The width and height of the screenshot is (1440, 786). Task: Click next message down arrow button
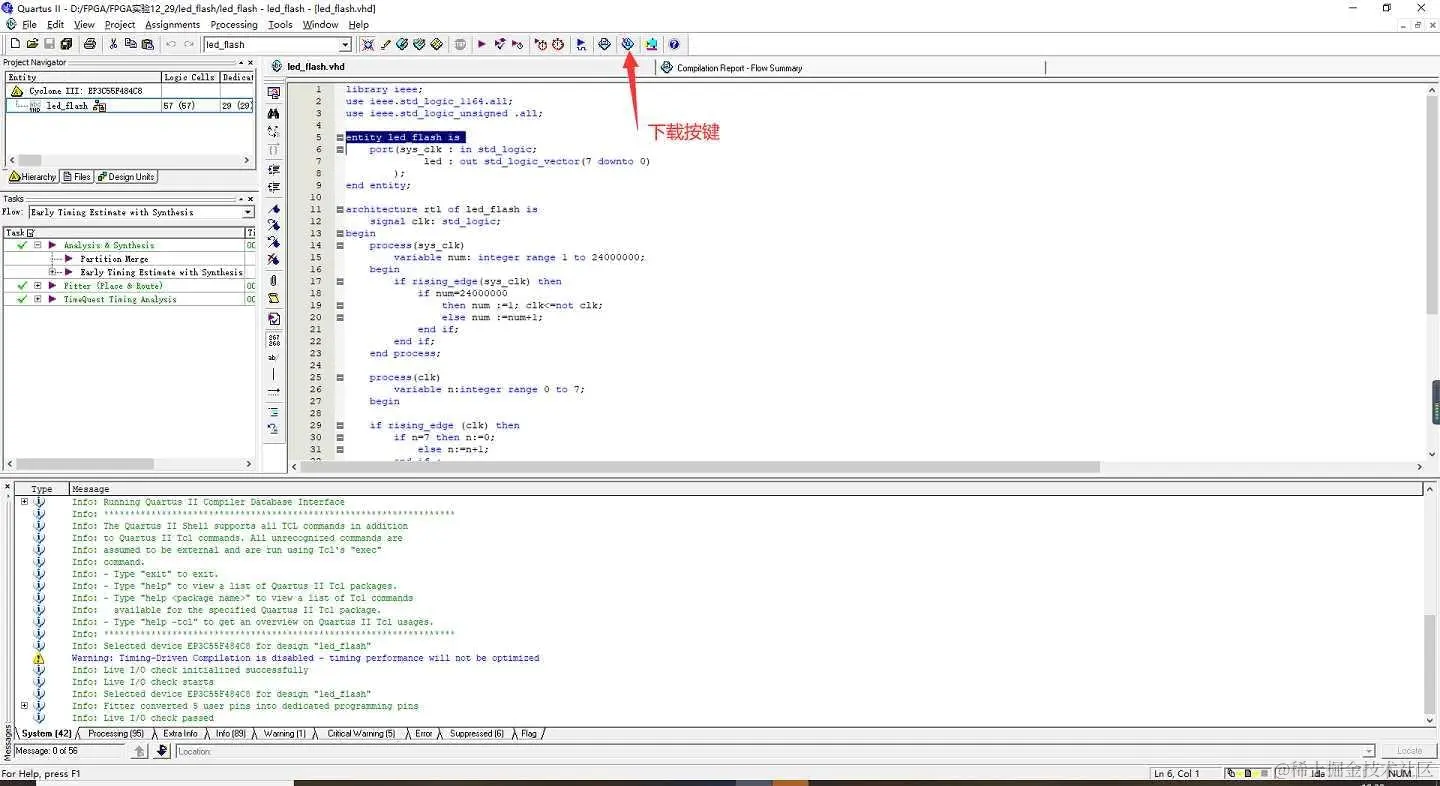(x=162, y=751)
